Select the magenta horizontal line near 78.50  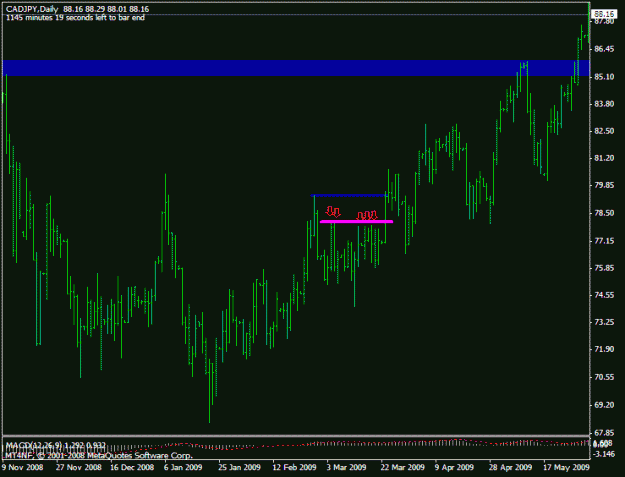(x=356, y=222)
